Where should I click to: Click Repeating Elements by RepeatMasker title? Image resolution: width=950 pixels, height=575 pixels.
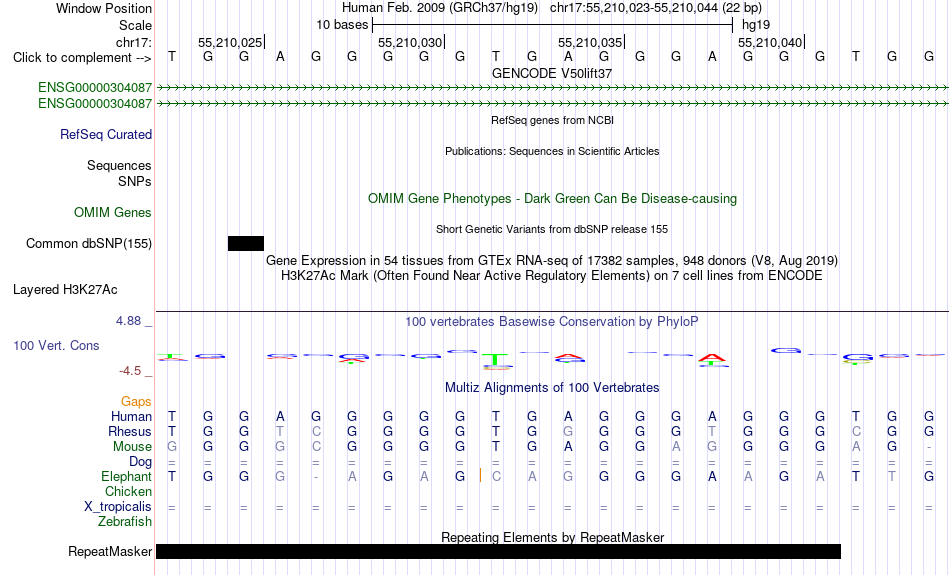[x=552, y=537]
